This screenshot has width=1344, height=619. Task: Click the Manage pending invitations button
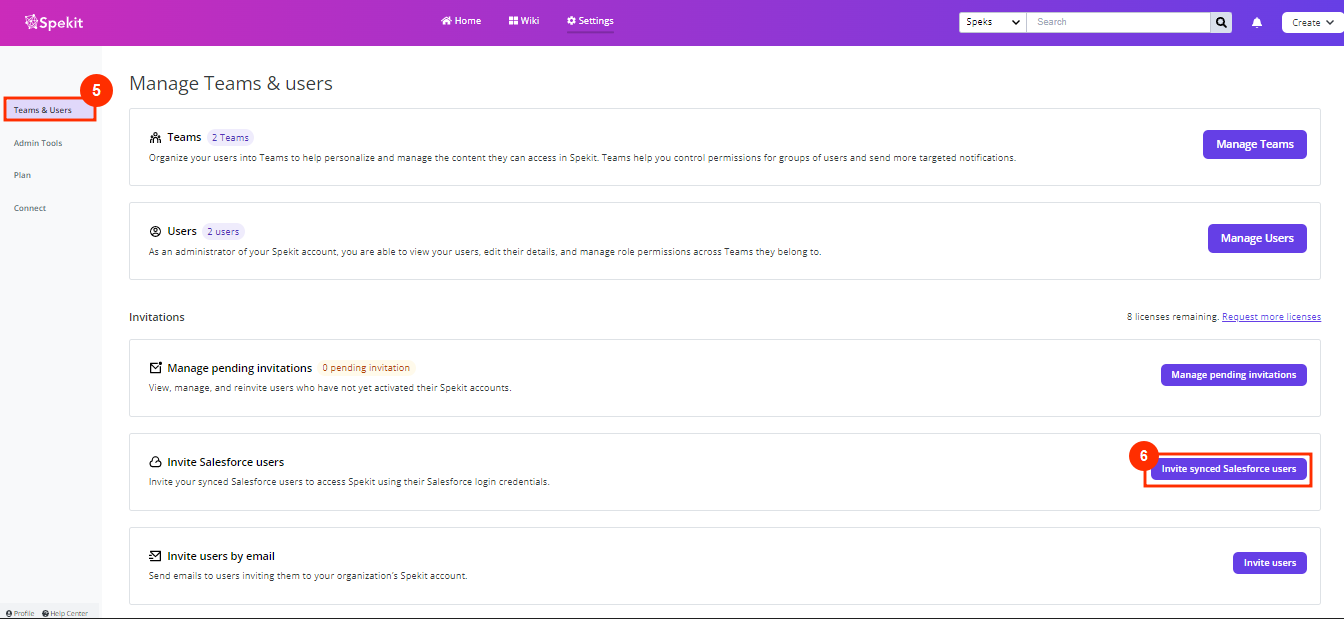(x=1234, y=375)
